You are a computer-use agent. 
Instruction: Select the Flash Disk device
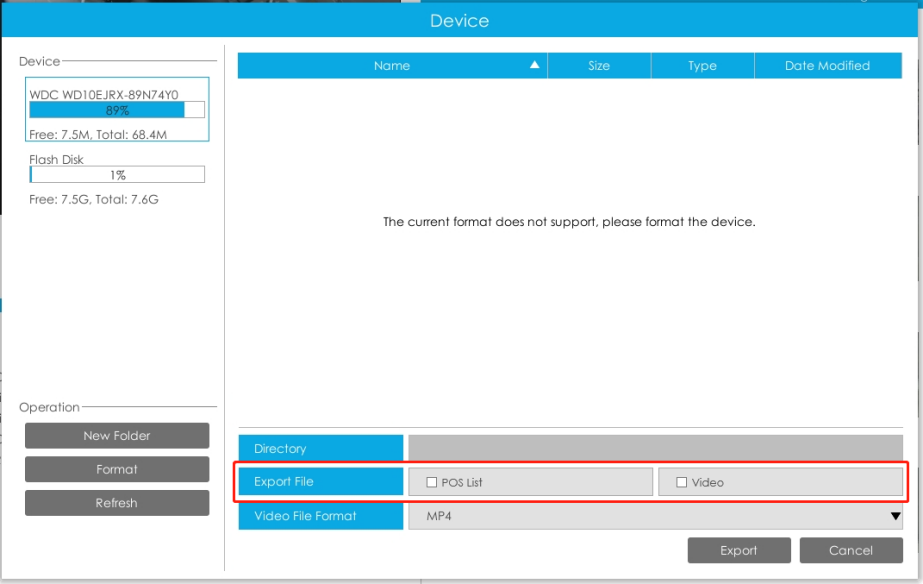[x=117, y=180]
